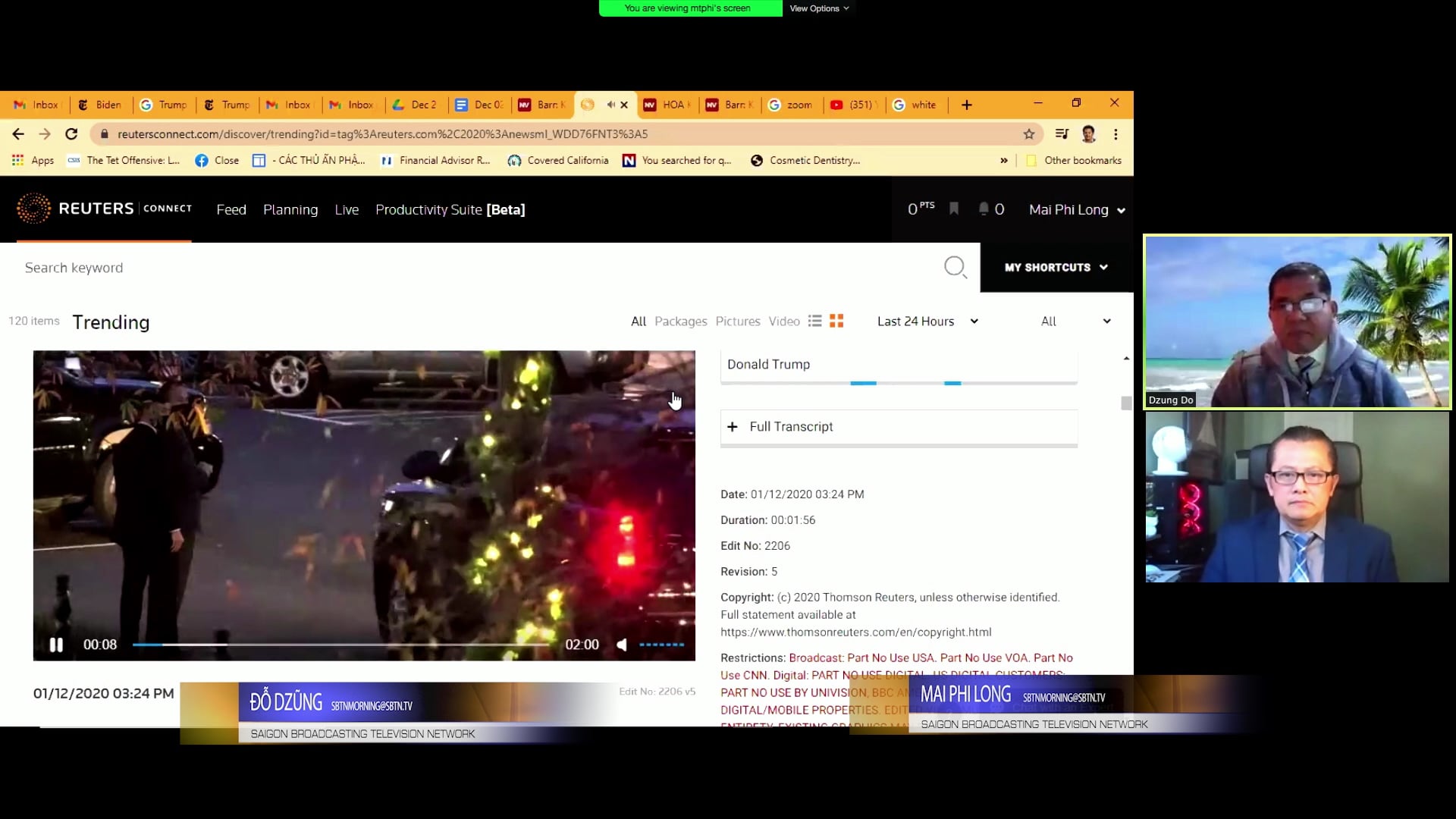Open a new browser tab
This screenshot has width=1456, height=819.
pos(967,105)
